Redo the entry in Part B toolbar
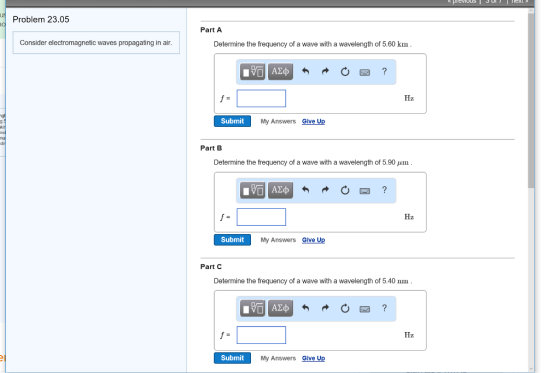This screenshot has width=560, height=373. point(325,190)
